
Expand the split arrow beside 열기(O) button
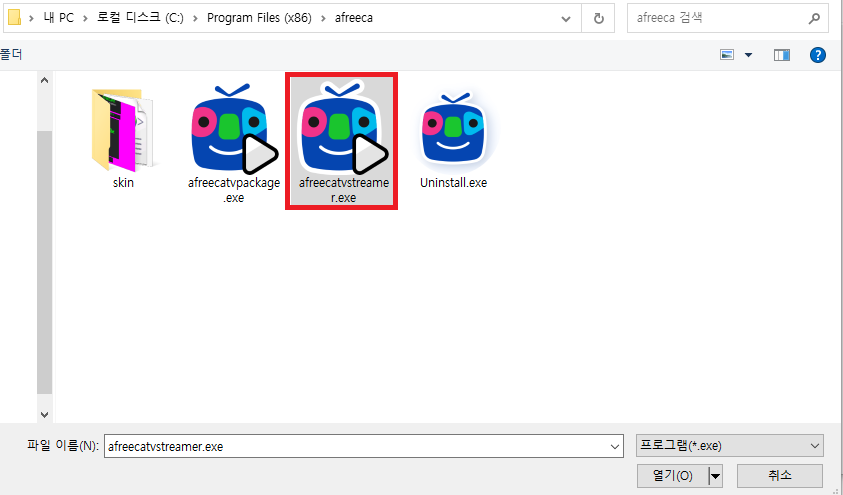pos(715,476)
